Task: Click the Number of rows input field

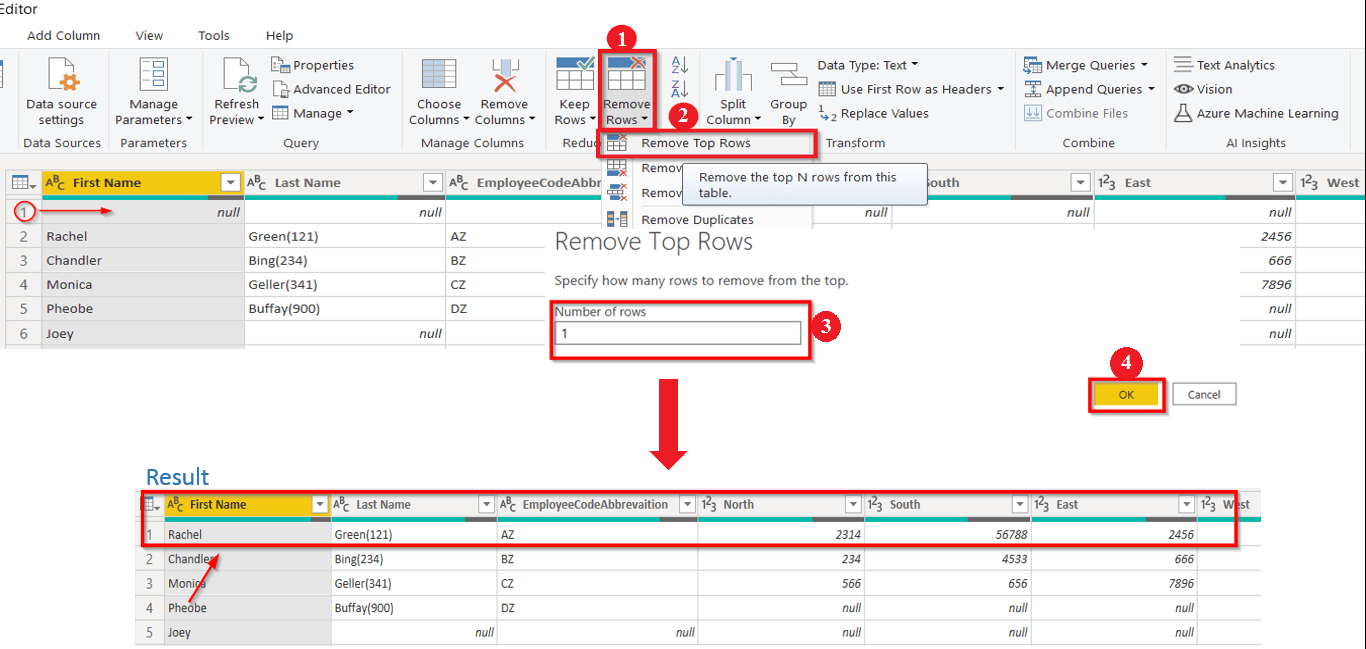Action: [678, 330]
